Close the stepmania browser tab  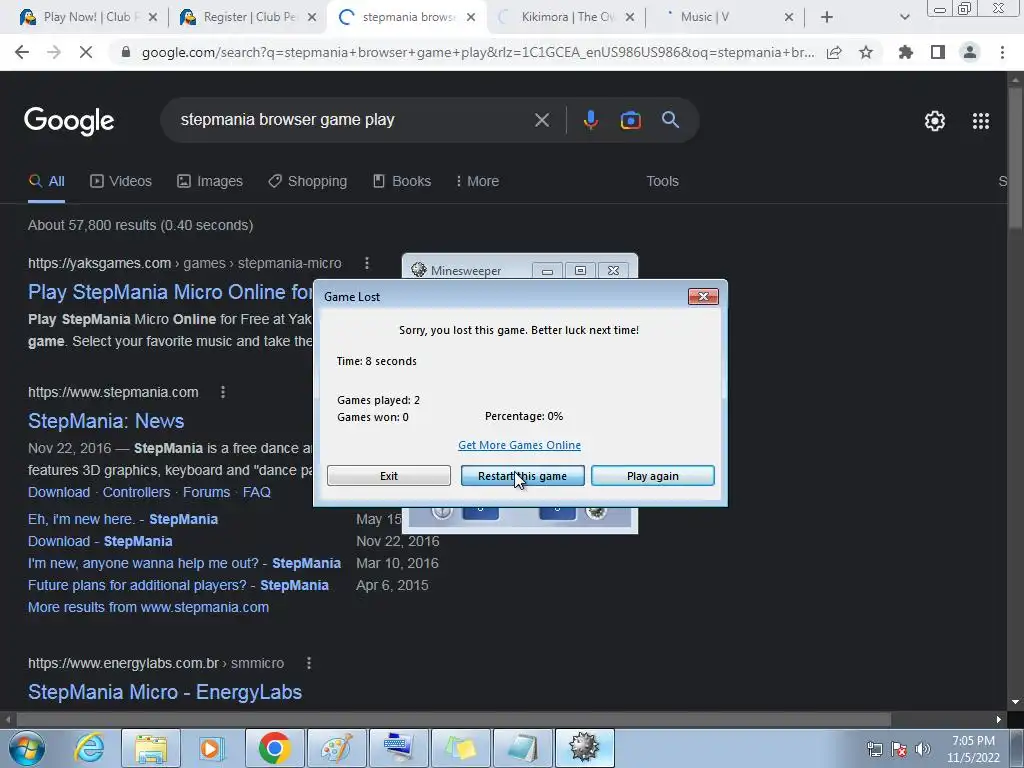471,17
